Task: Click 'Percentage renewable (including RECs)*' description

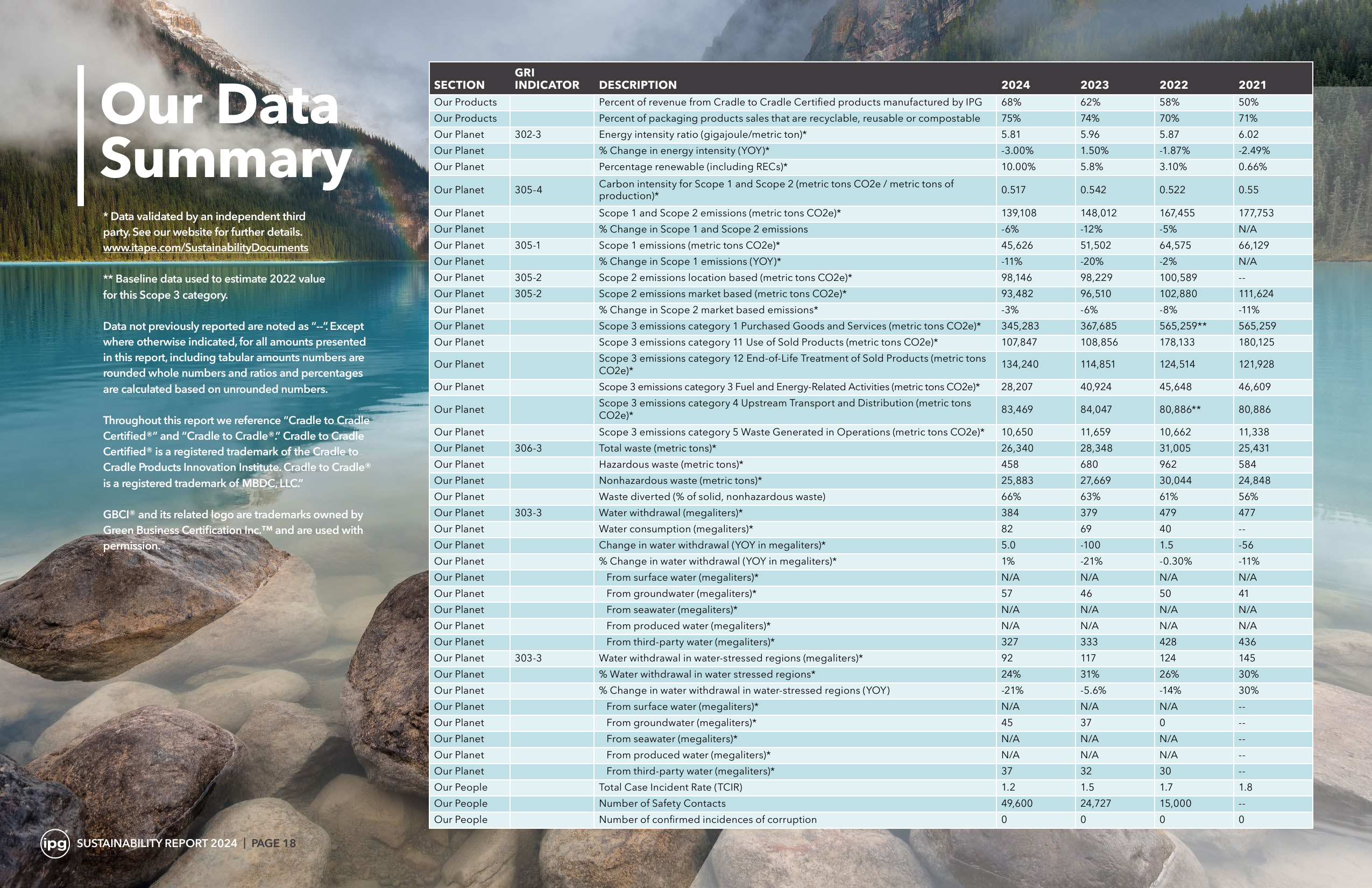Action: click(693, 167)
